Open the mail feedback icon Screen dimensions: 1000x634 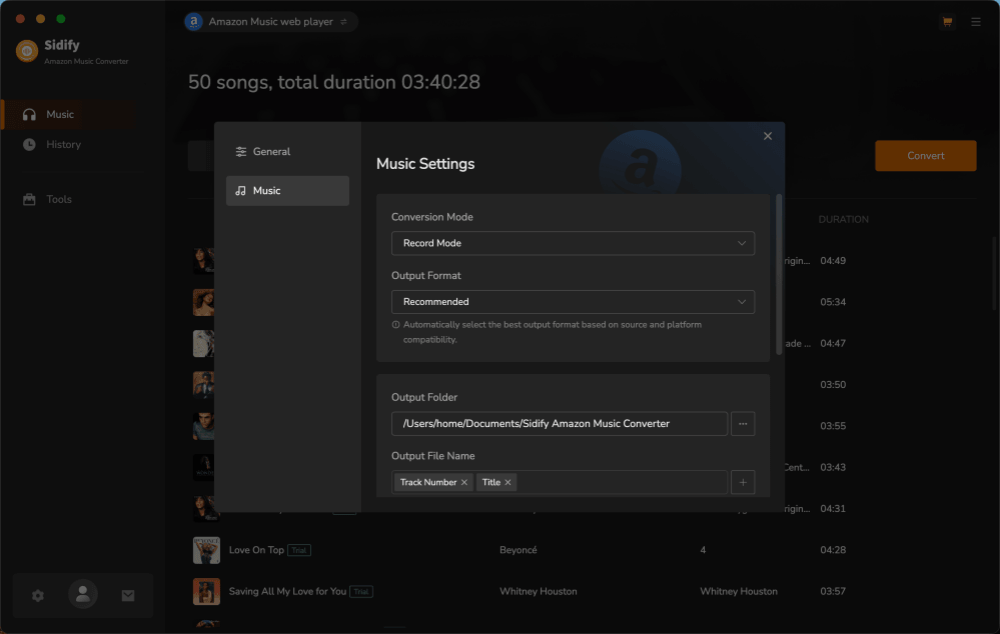128,595
